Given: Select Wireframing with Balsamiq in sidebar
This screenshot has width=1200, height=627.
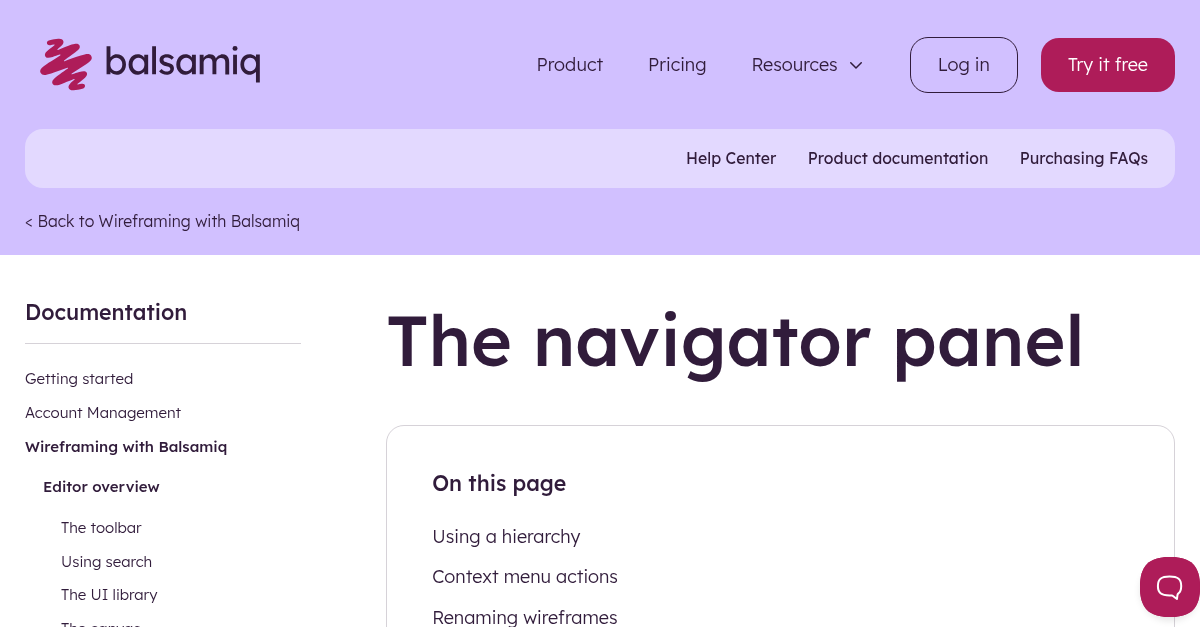Looking at the screenshot, I should click(126, 446).
